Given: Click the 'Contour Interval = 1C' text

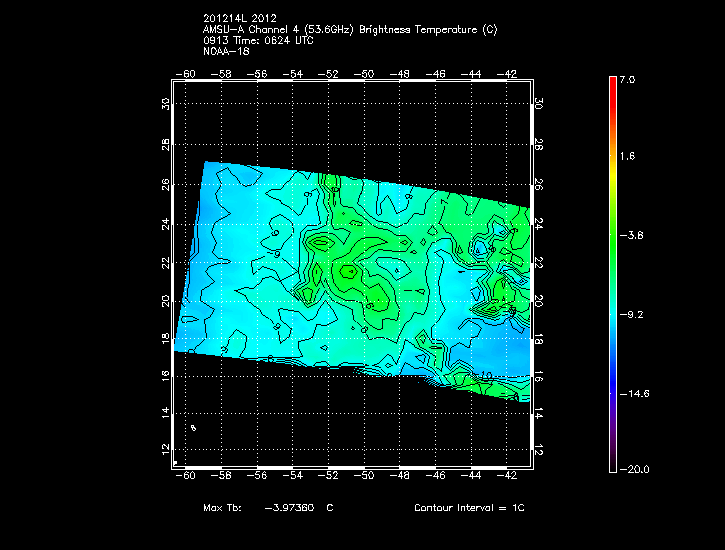Looking at the screenshot, I should [x=469, y=508].
